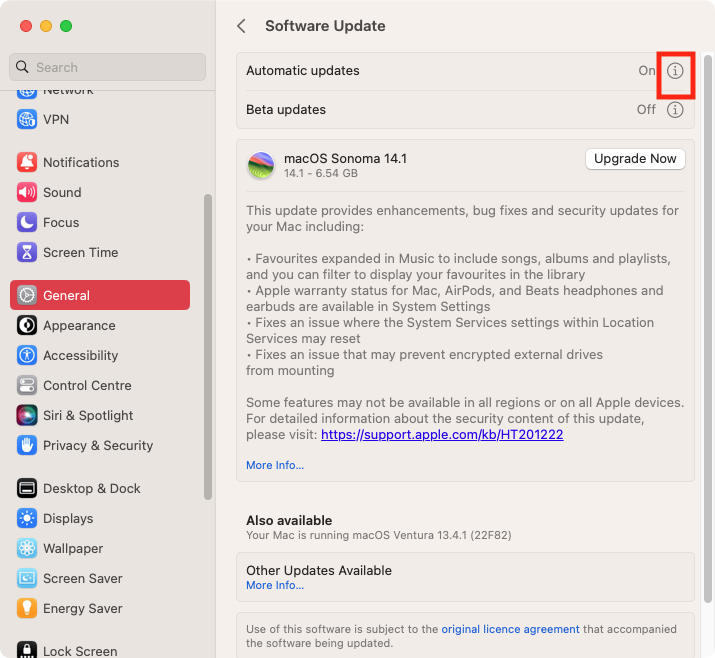Select Sound in the sidebar

[100, 192]
